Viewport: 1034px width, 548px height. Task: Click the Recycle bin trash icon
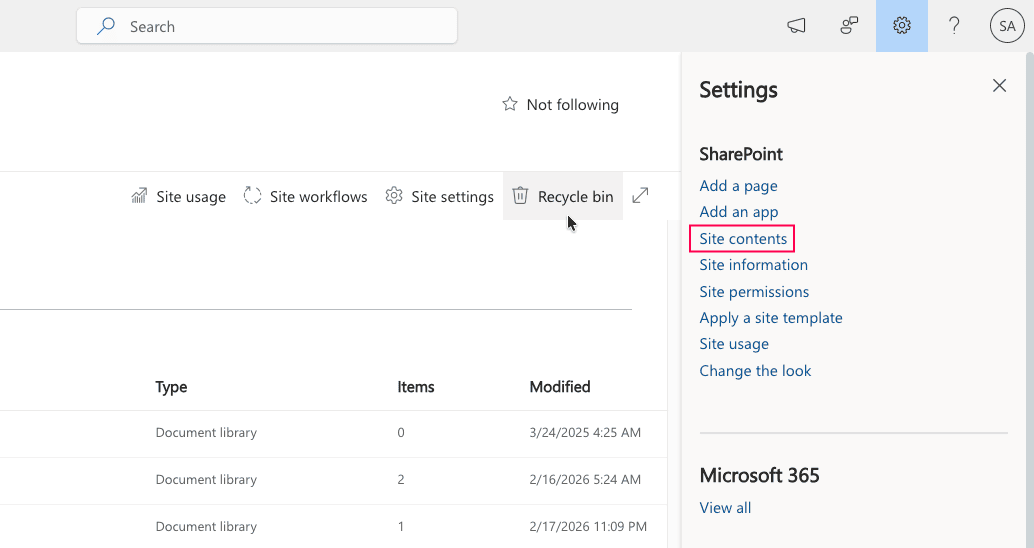[520, 196]
